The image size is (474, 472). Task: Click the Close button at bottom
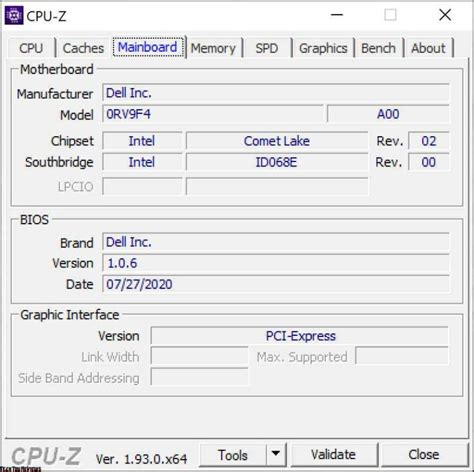[x=424, y=455]
